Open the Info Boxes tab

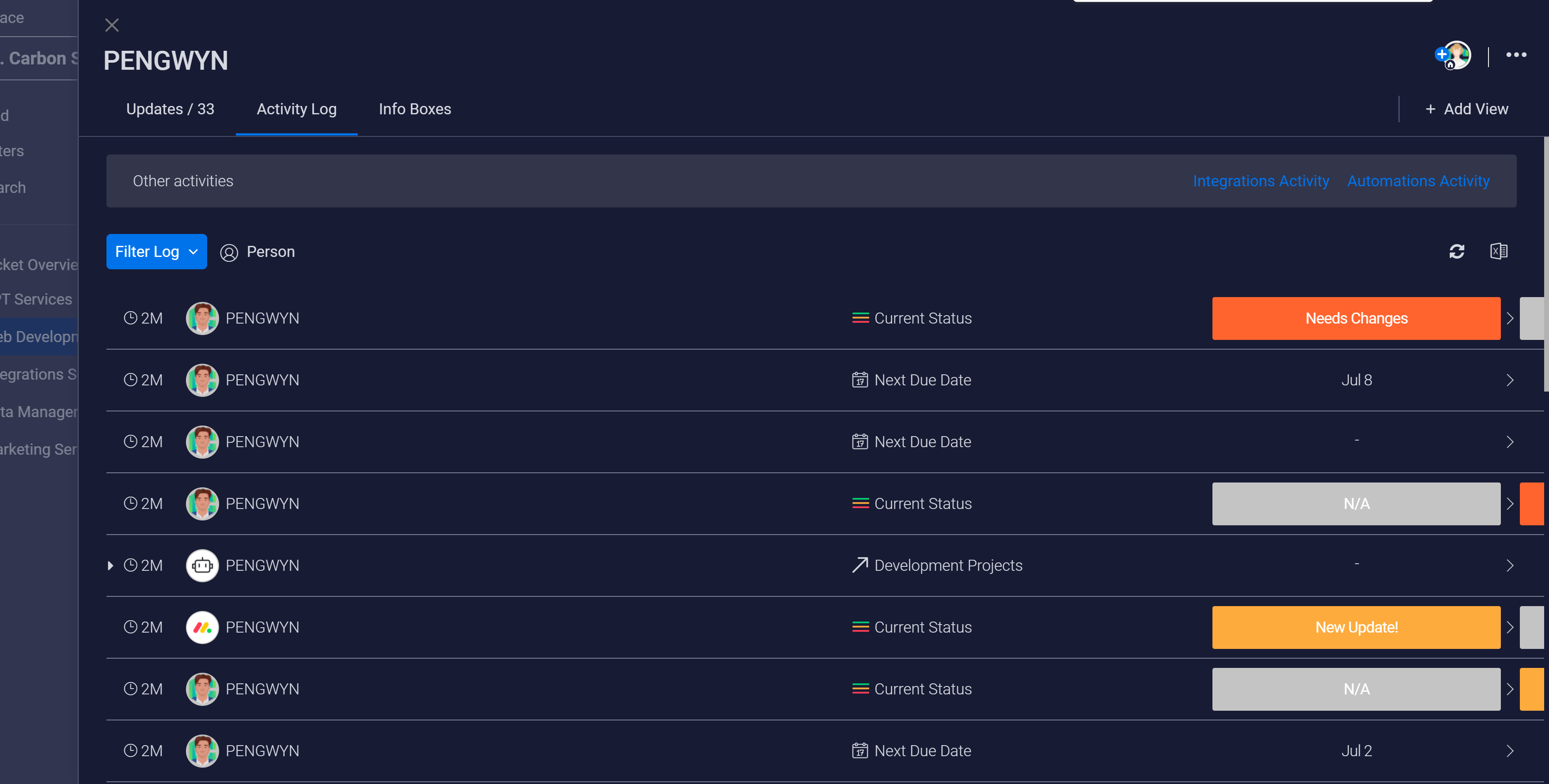415,109
